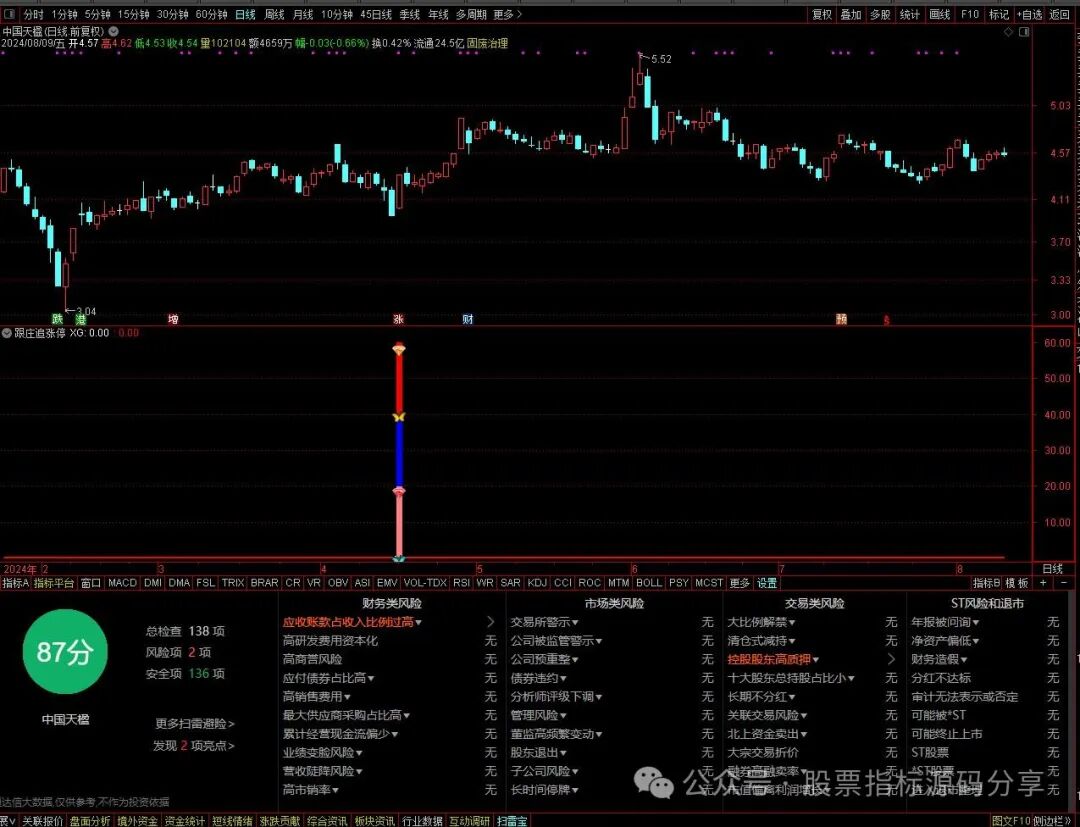The width and height of the screenshot is (1080, 827).
Task: Click the 多股 multi-stock button
Action: pos(880,14)
